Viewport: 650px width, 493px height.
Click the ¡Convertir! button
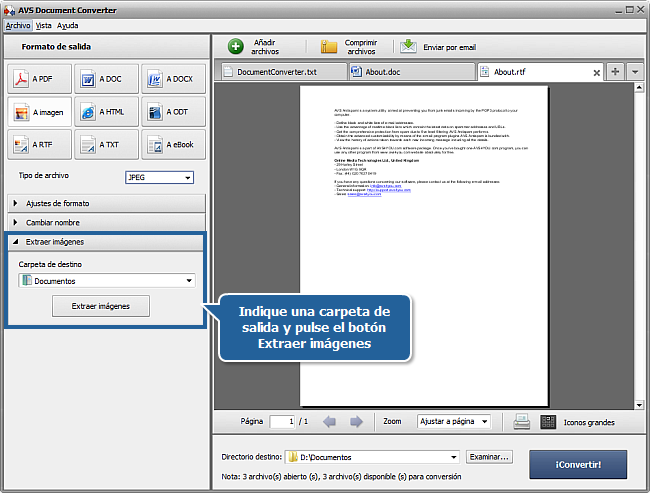[x=578, y=465]
